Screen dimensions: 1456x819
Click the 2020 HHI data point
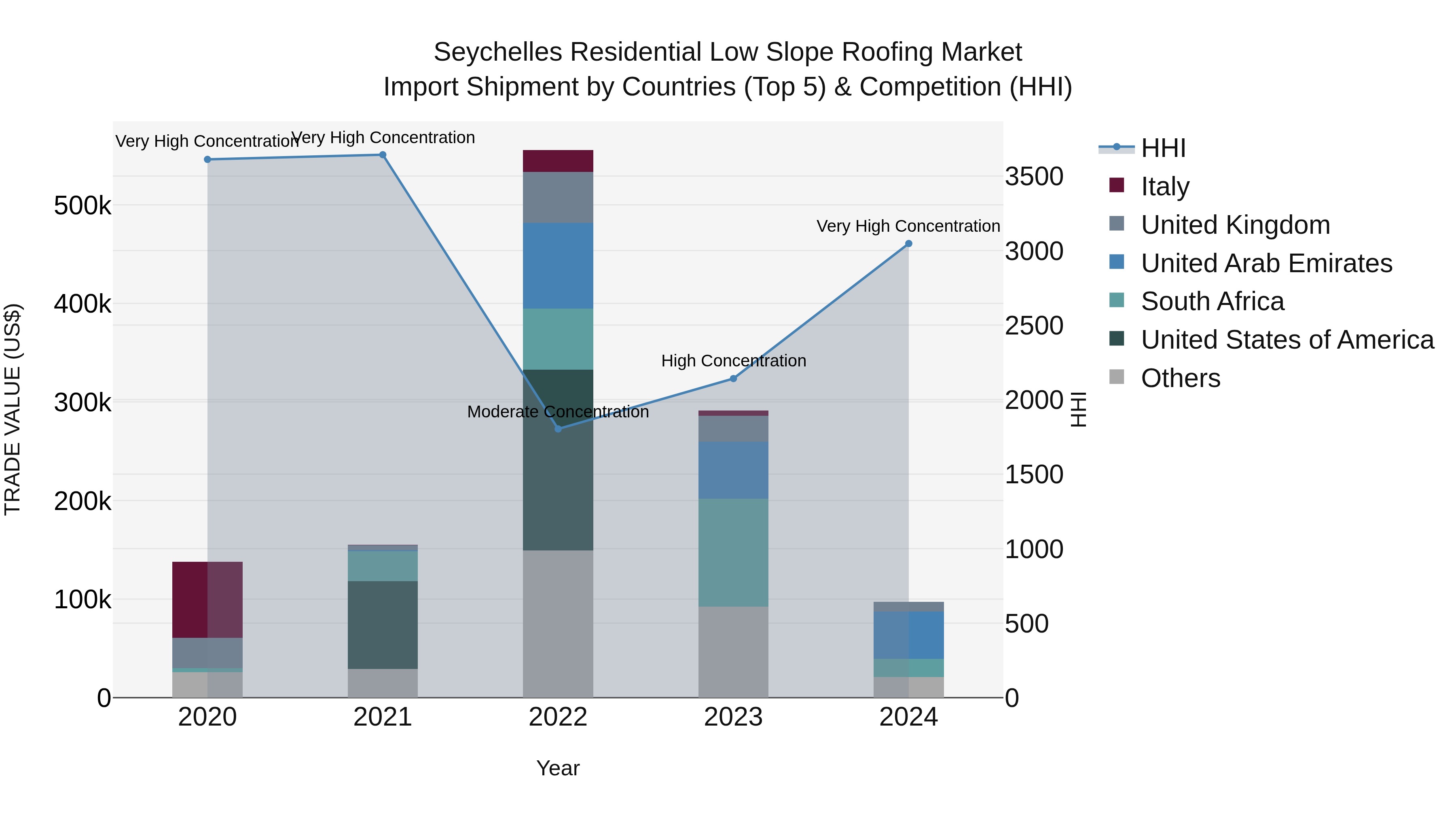[x=207, y=159]
